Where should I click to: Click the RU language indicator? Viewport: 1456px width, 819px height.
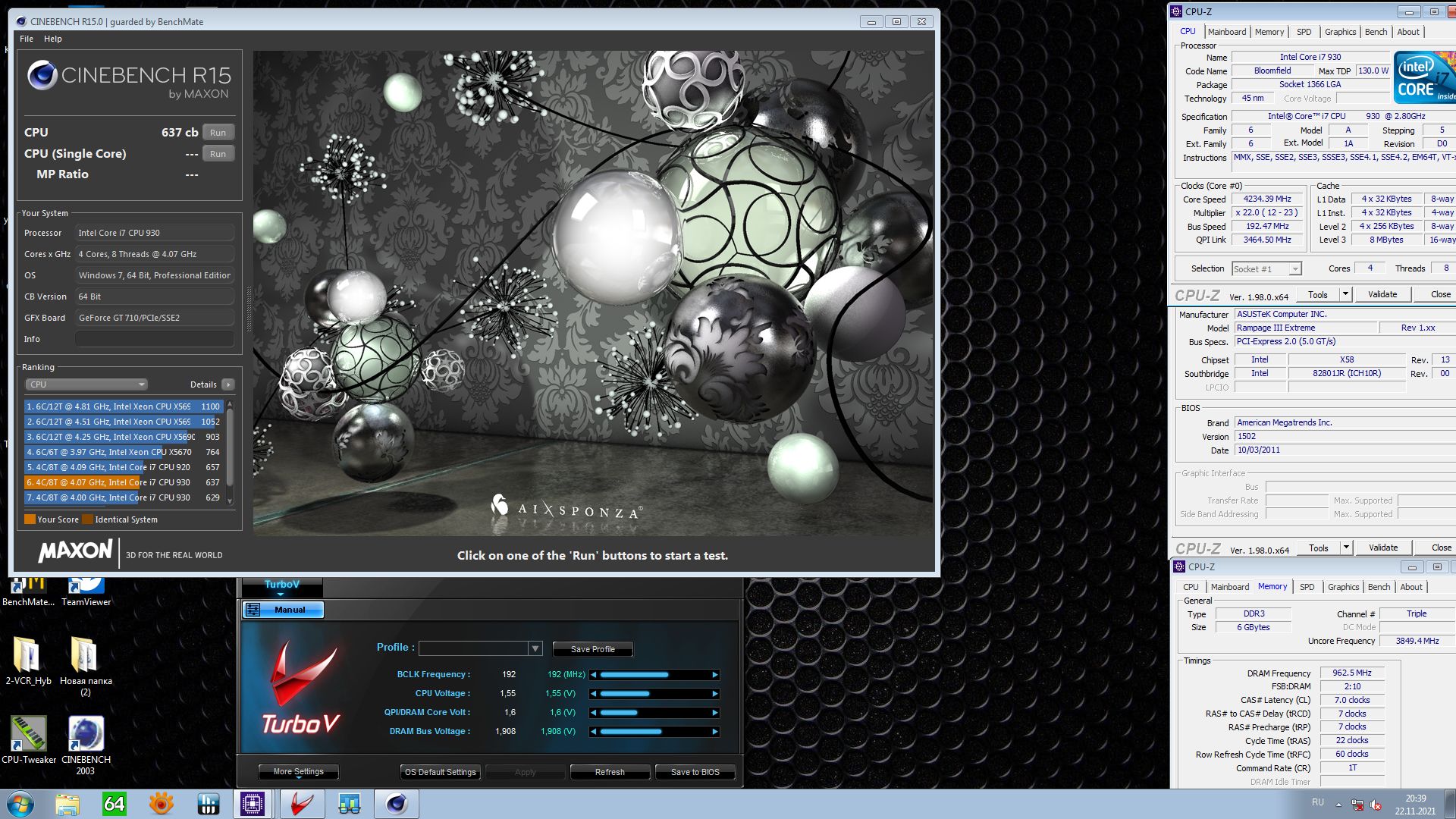(1318, 802)
